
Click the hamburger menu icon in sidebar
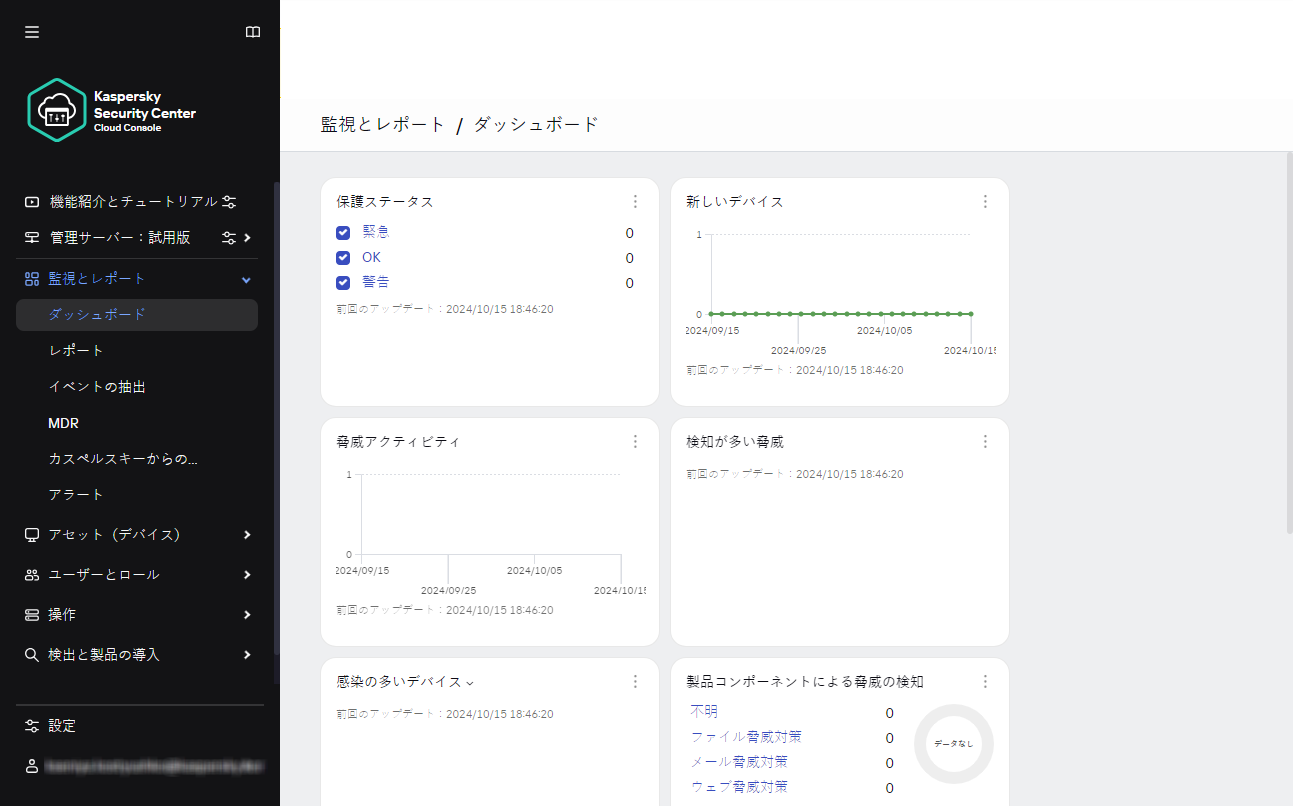[32, 32]
